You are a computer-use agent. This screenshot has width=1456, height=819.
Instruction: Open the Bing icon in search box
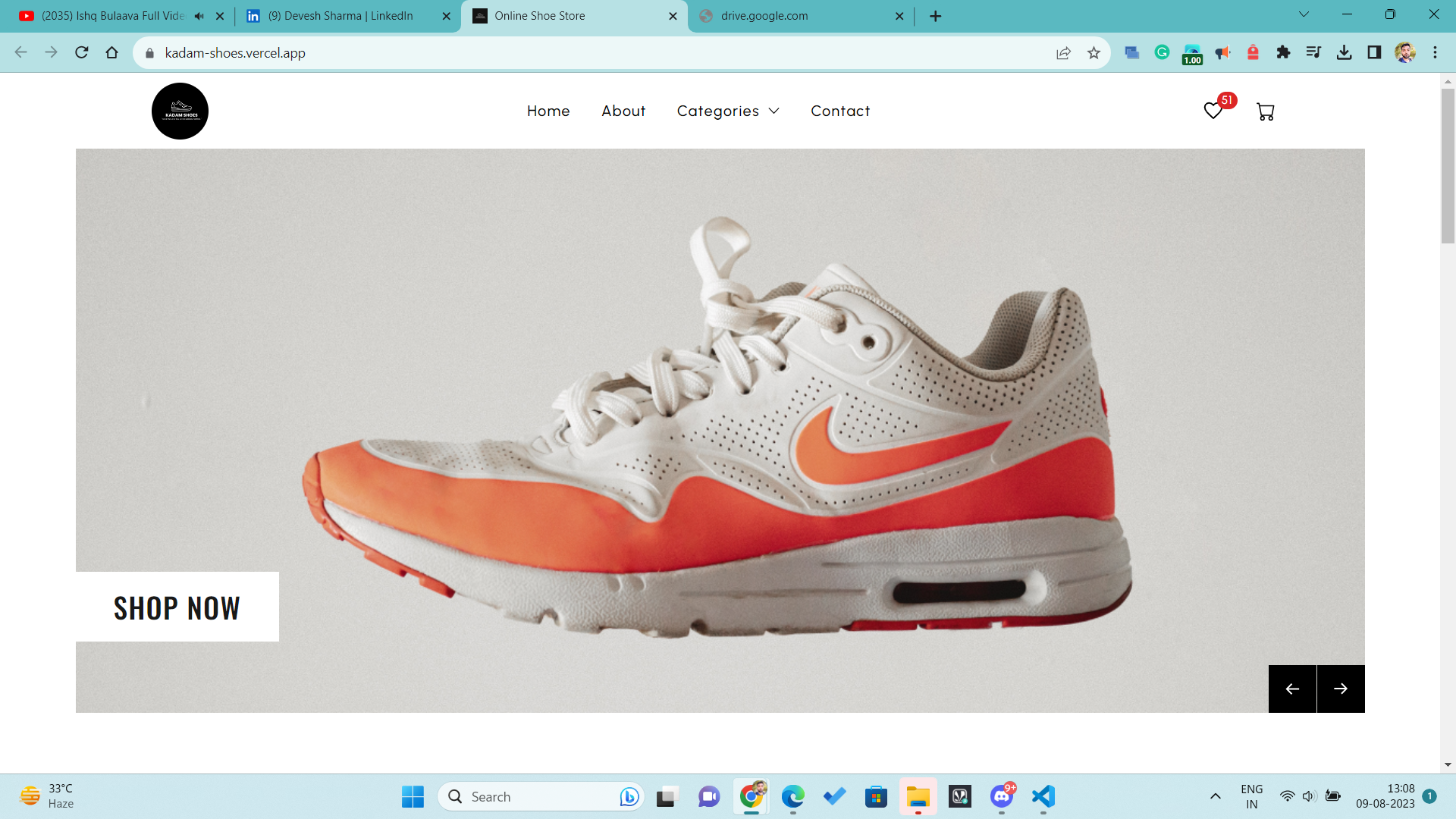[x=629, y=796]
